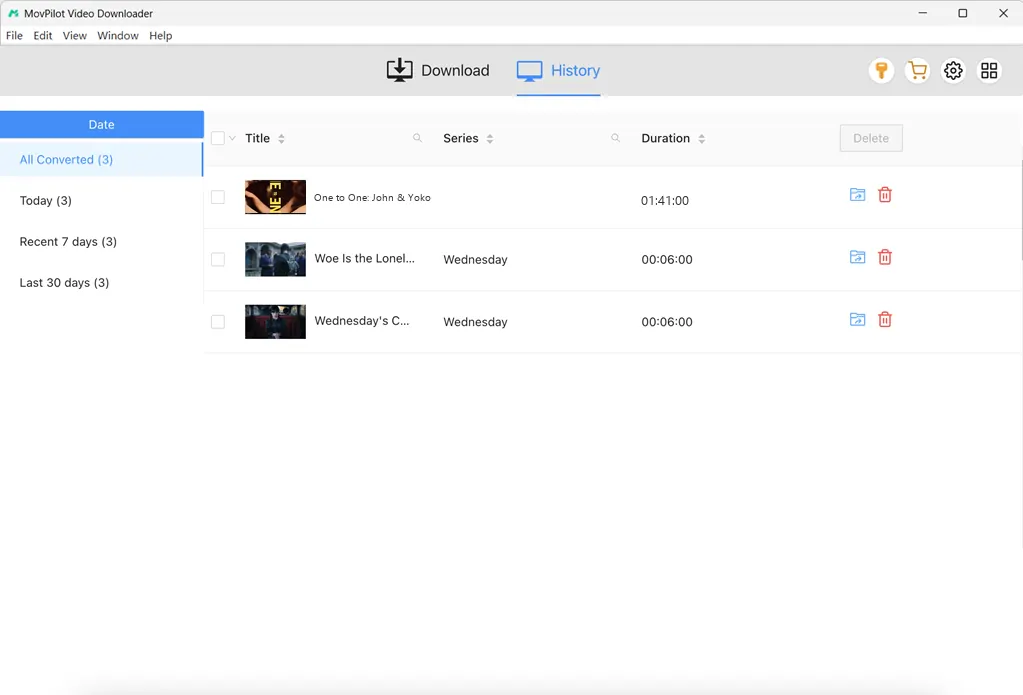Click thumbnail of One to One: John & Yoko
Screen dimensions: 1023x695
pos(275,197)
